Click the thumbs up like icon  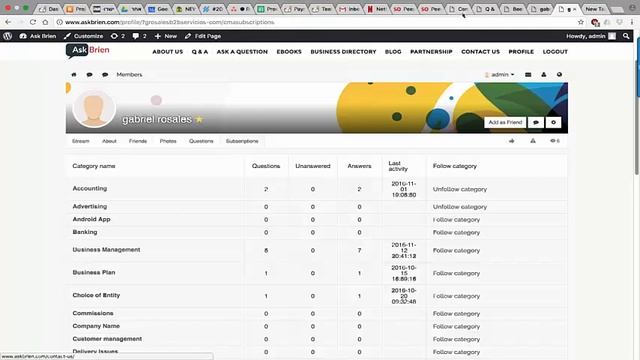[512, 141]
